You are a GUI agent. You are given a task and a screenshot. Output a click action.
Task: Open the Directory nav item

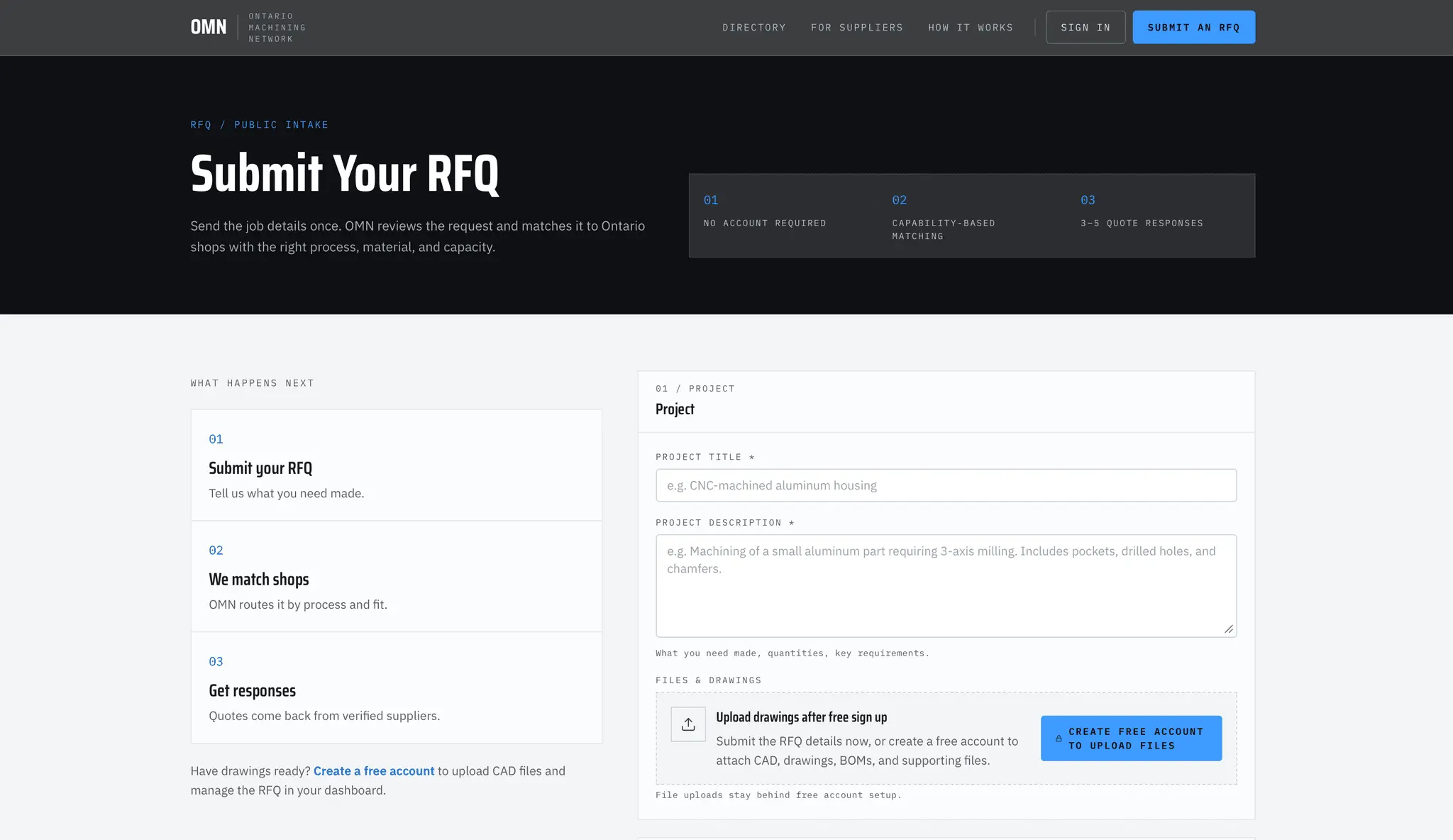754,27
